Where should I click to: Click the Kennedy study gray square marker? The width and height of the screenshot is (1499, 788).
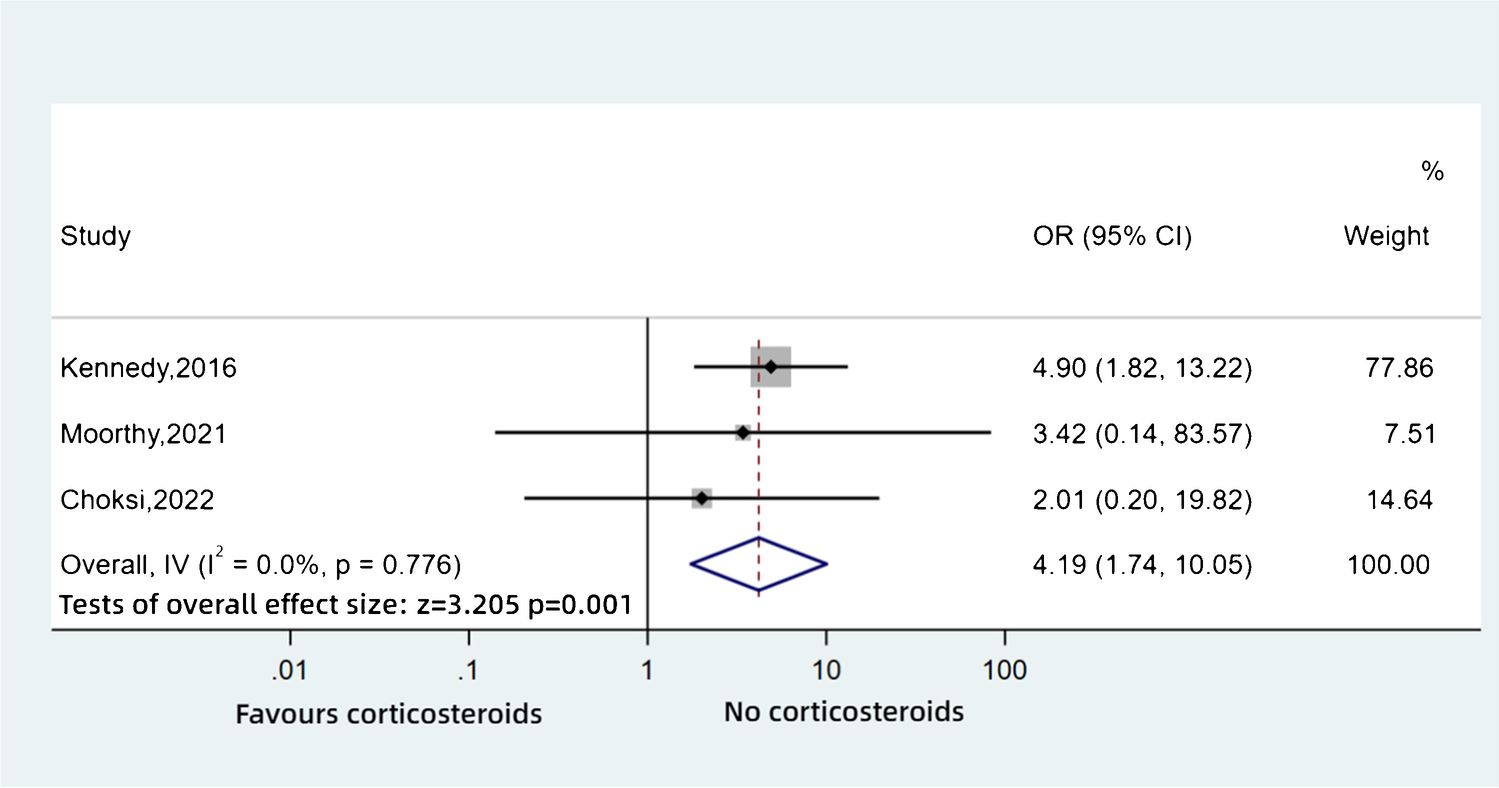(x=771, y=367)
